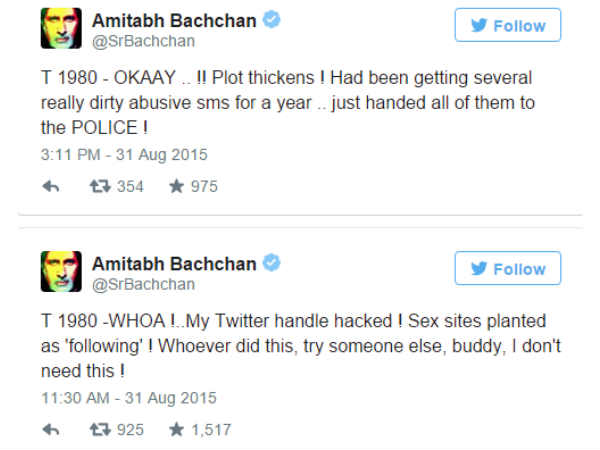
Task: Click verified badge in second tweet
Action: [x=270, y=263]
